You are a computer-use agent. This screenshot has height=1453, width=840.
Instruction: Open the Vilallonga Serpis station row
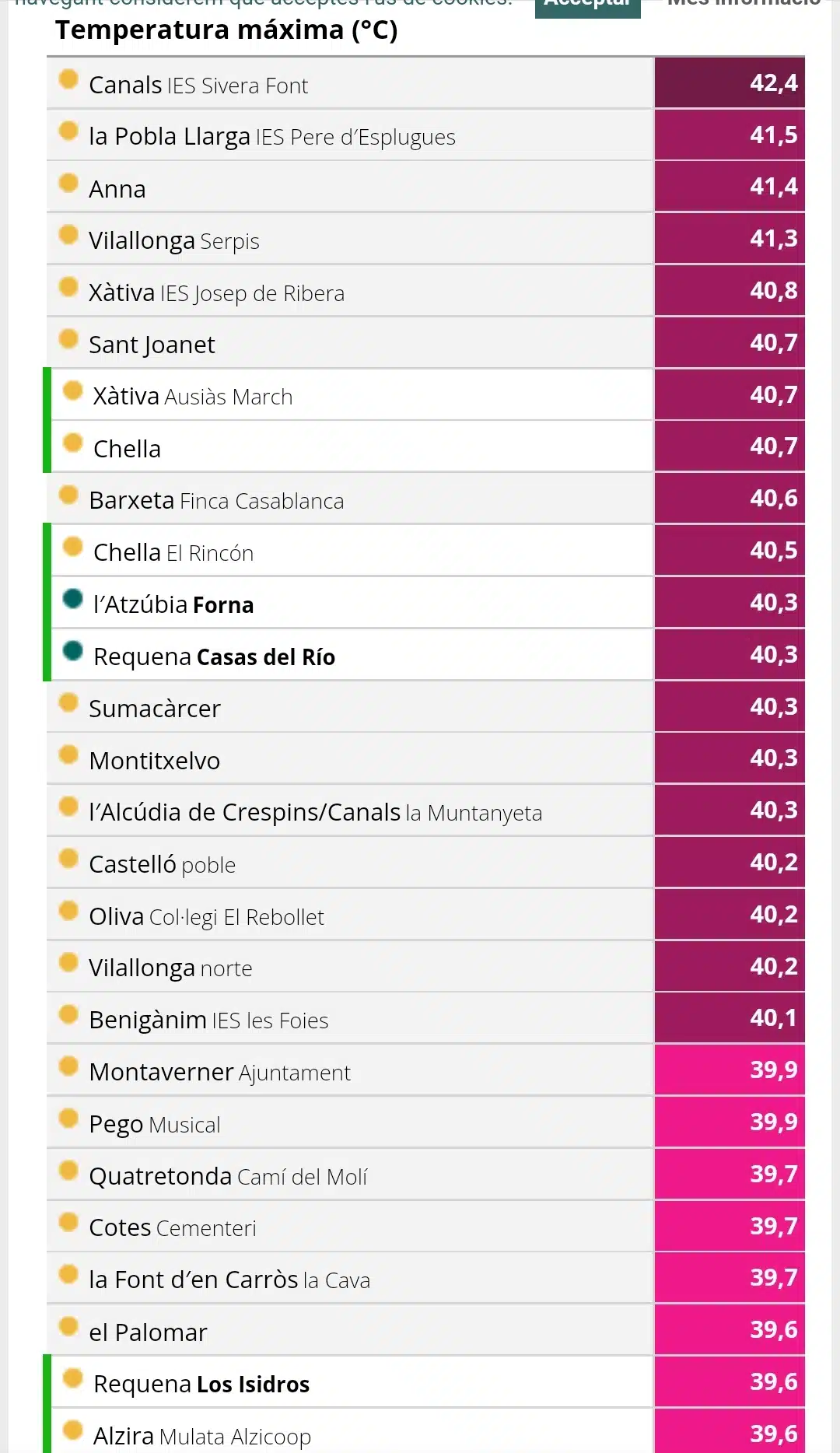pyautogui.click(x=350, y=239)
